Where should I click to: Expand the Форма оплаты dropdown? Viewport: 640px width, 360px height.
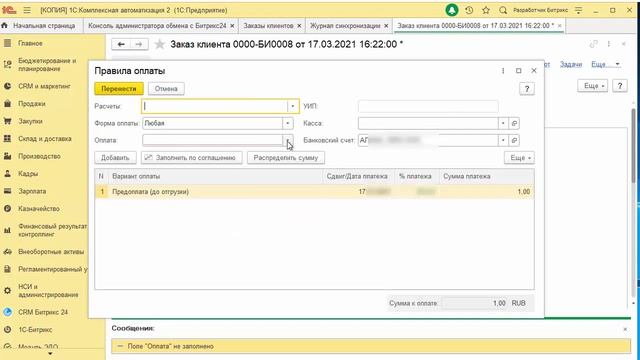click(287, 123)
